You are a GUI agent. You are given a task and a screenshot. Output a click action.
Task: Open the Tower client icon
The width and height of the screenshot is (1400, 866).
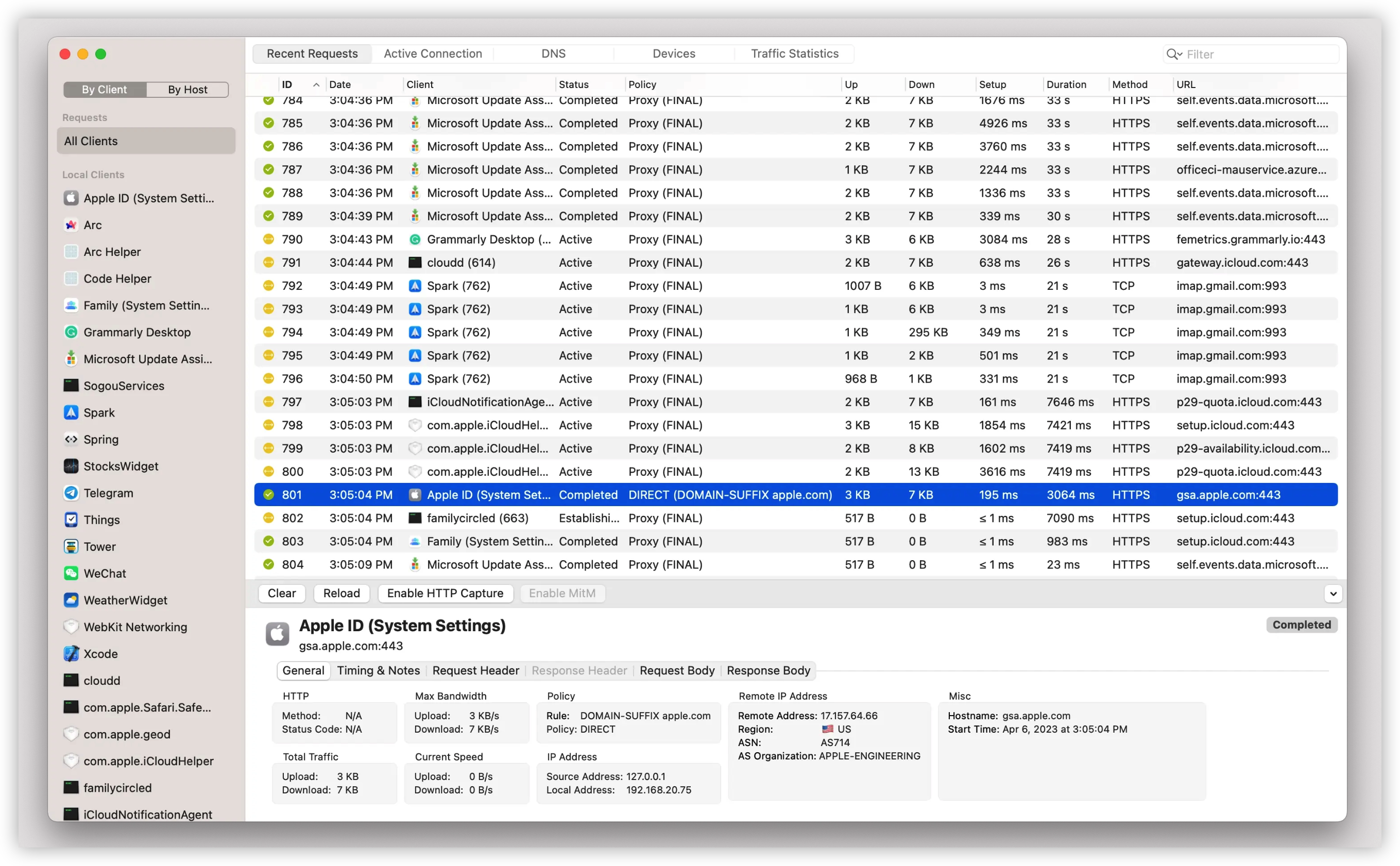(71, 546)
